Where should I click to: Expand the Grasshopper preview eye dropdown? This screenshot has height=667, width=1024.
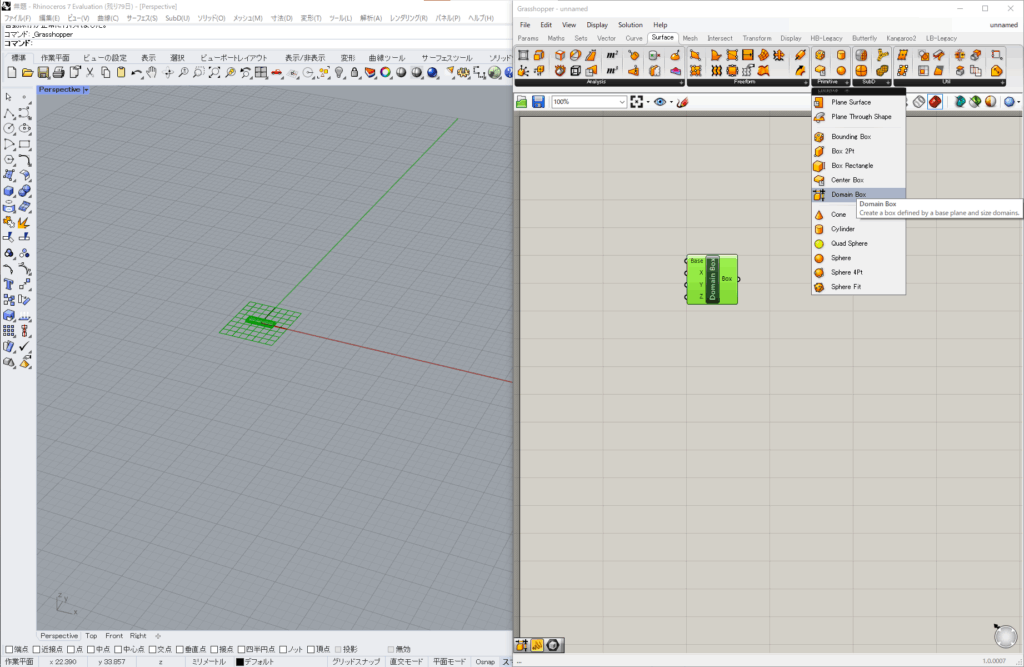672,102
